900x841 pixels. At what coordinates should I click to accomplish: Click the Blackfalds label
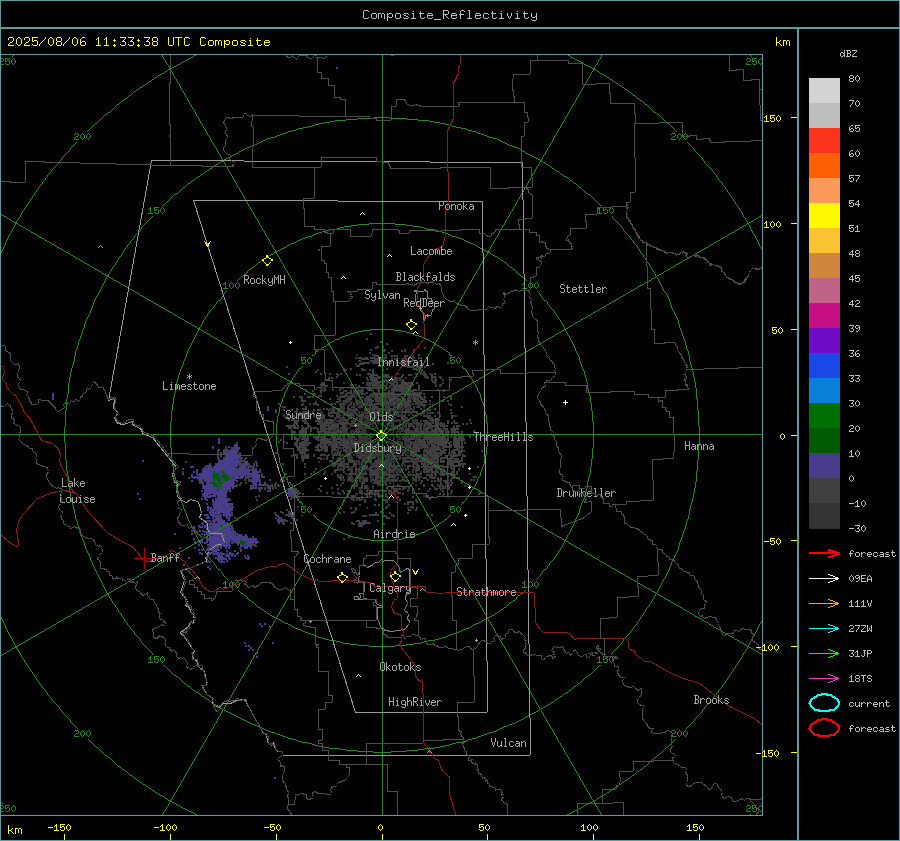pyautogui.click(x=425, y=277)
